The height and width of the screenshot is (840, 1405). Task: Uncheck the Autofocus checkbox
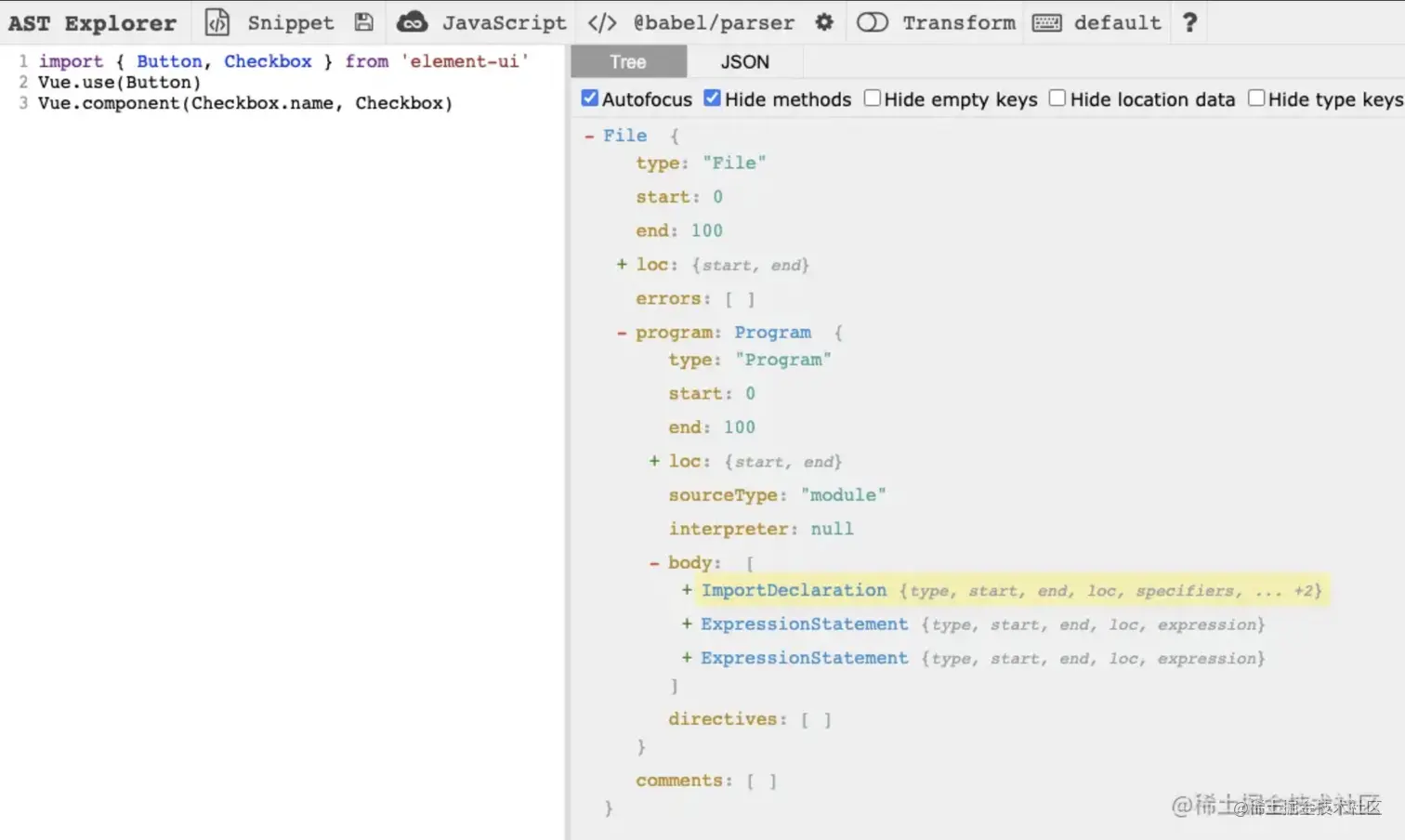point(589,98)
